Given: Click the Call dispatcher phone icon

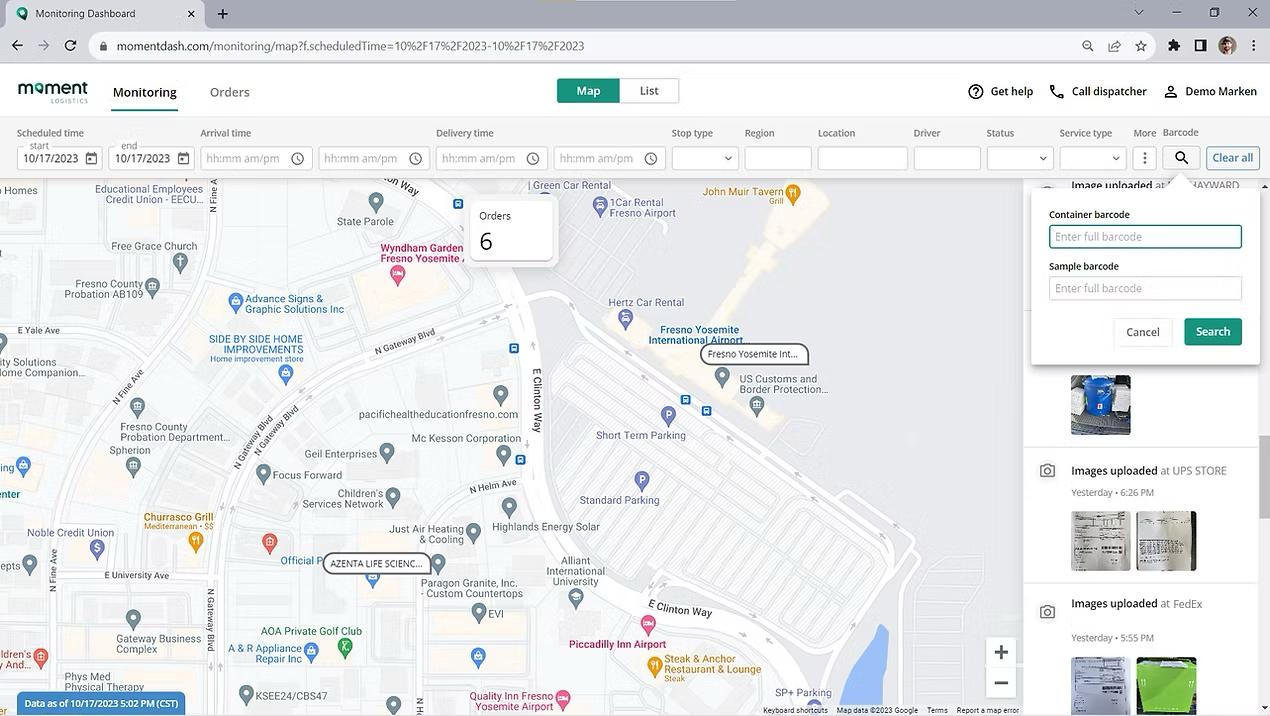Looking at the screenshot, I should [x=1056, y=91].
